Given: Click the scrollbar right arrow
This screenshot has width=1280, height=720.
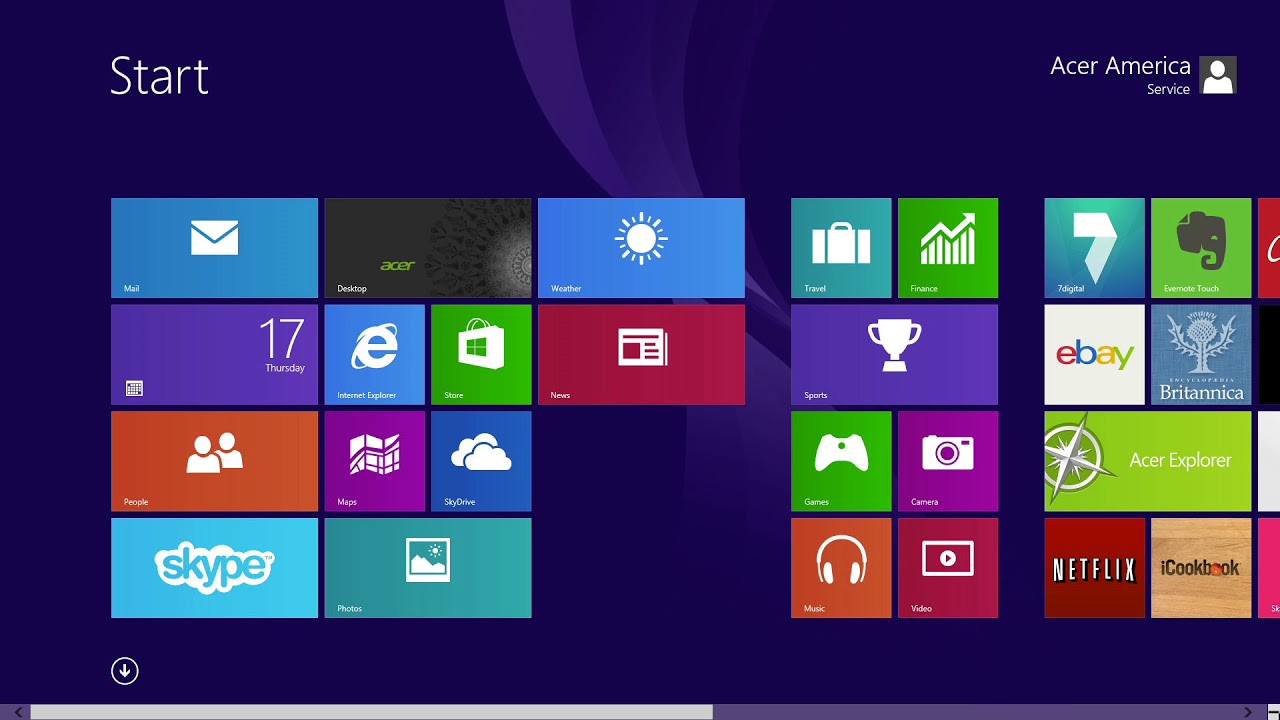Looking at the screenshot, I should coord(1247,712).
